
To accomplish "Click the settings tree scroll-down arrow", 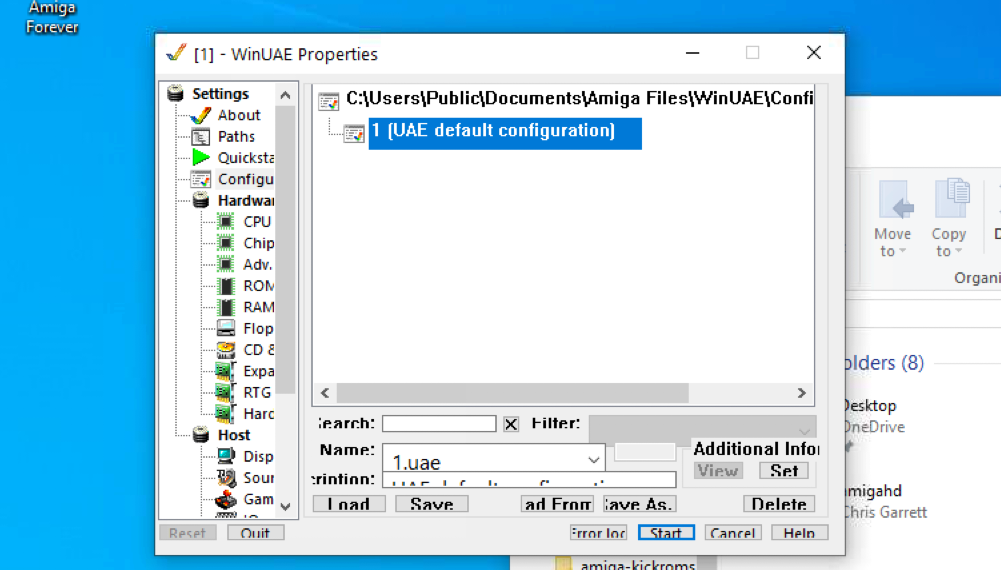I will pos(285,507).
